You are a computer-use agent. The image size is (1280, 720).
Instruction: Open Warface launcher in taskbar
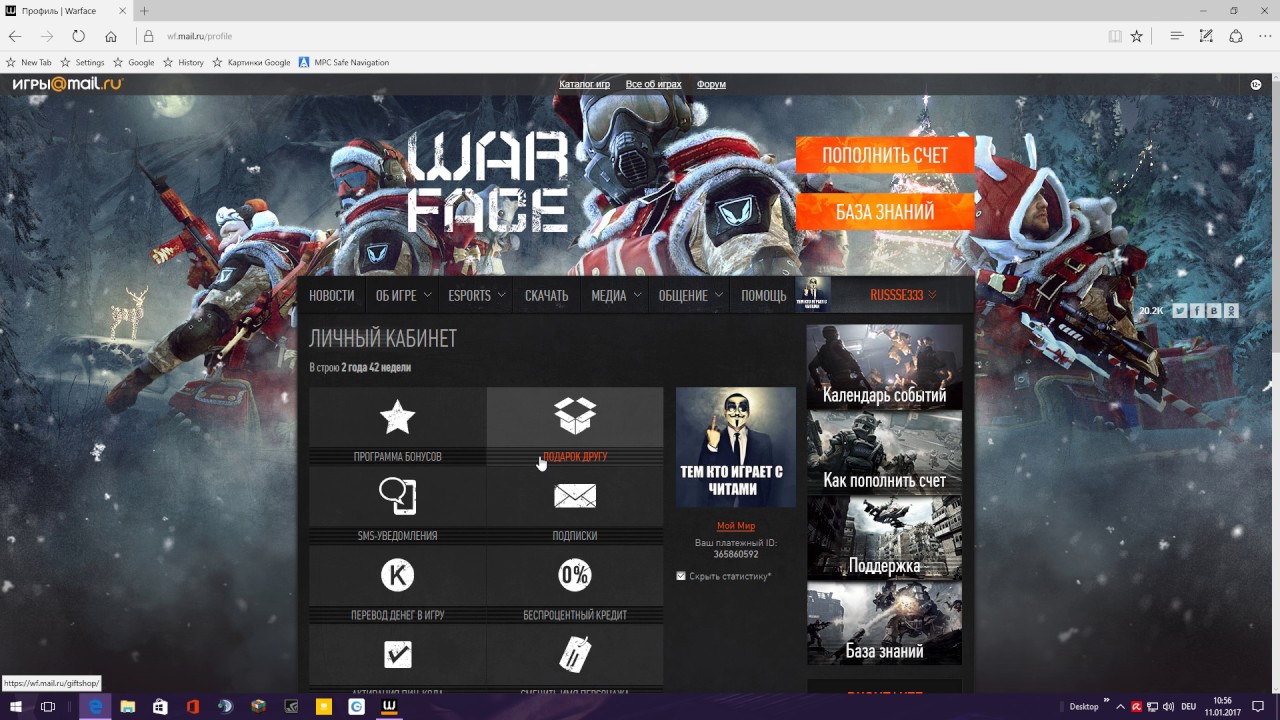click(391, 706)
